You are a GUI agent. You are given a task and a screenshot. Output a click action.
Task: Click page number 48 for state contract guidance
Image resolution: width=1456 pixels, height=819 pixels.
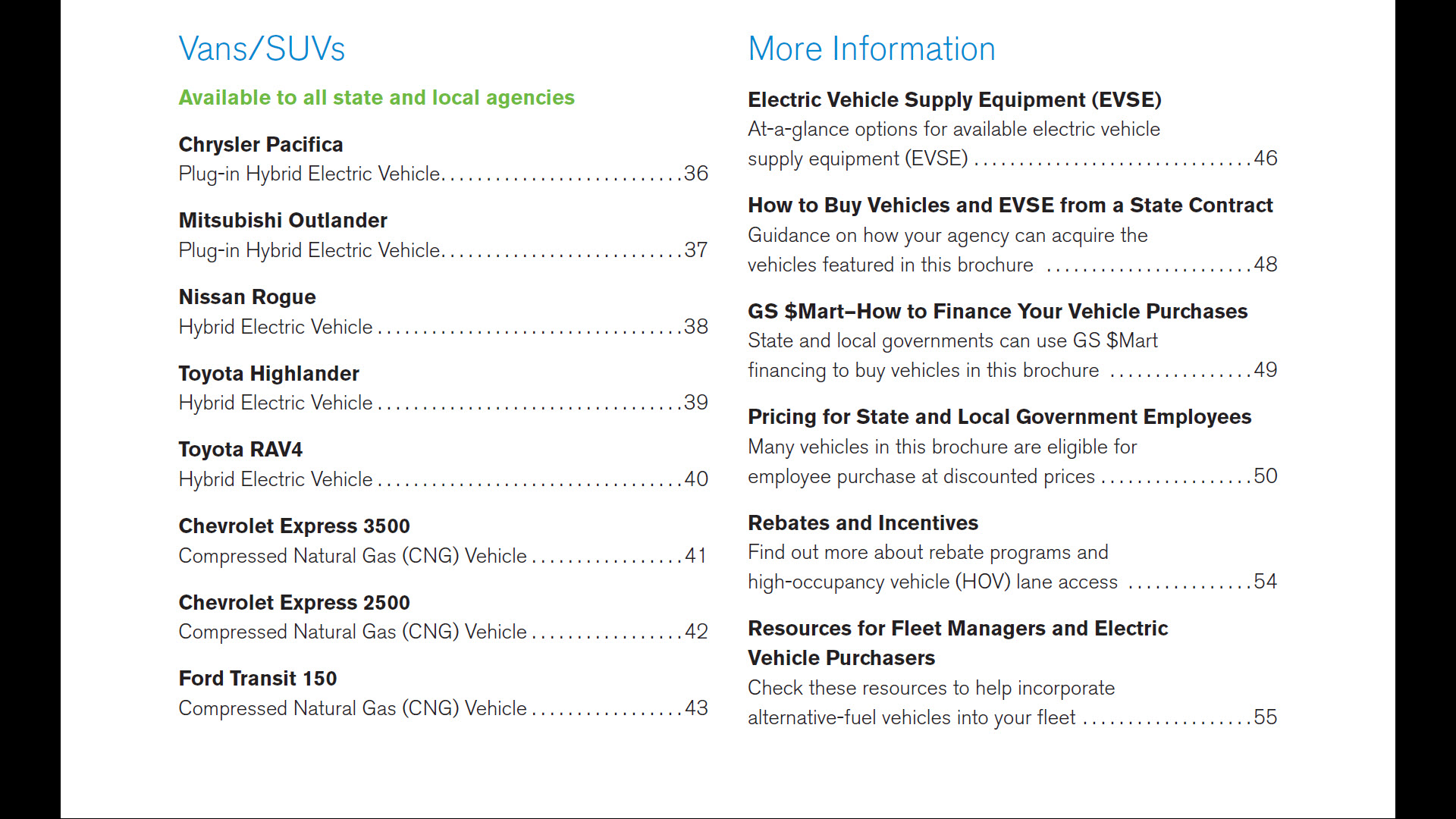(x=1266, y=265)
